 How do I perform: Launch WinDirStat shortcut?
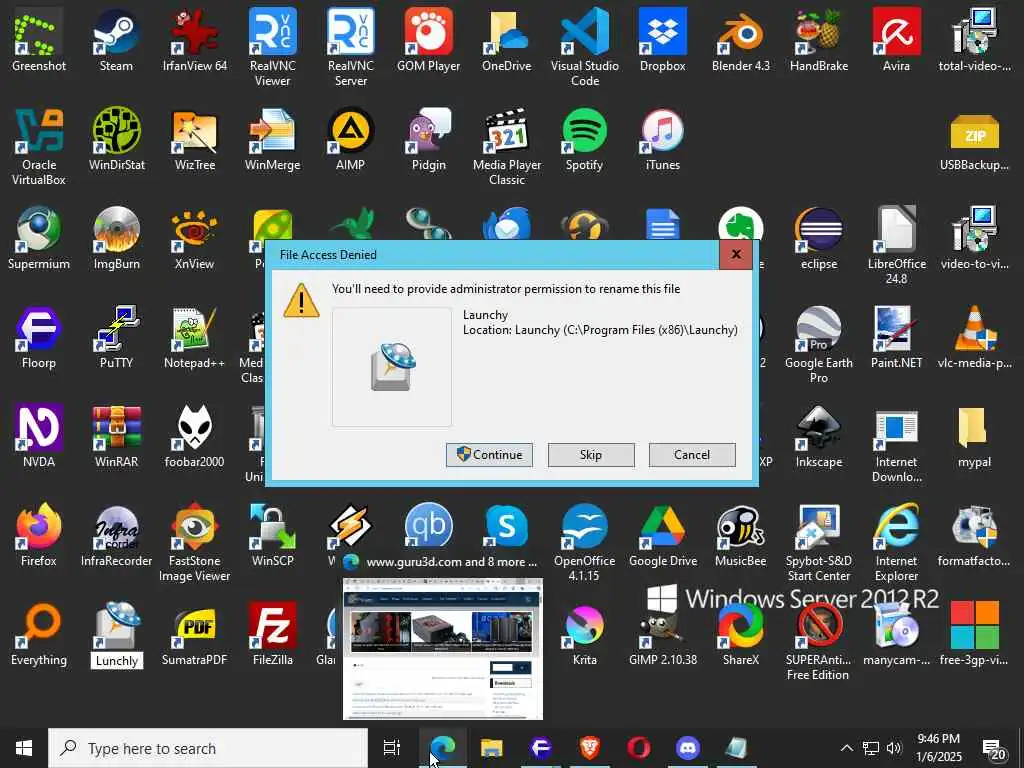coord(116,138)
